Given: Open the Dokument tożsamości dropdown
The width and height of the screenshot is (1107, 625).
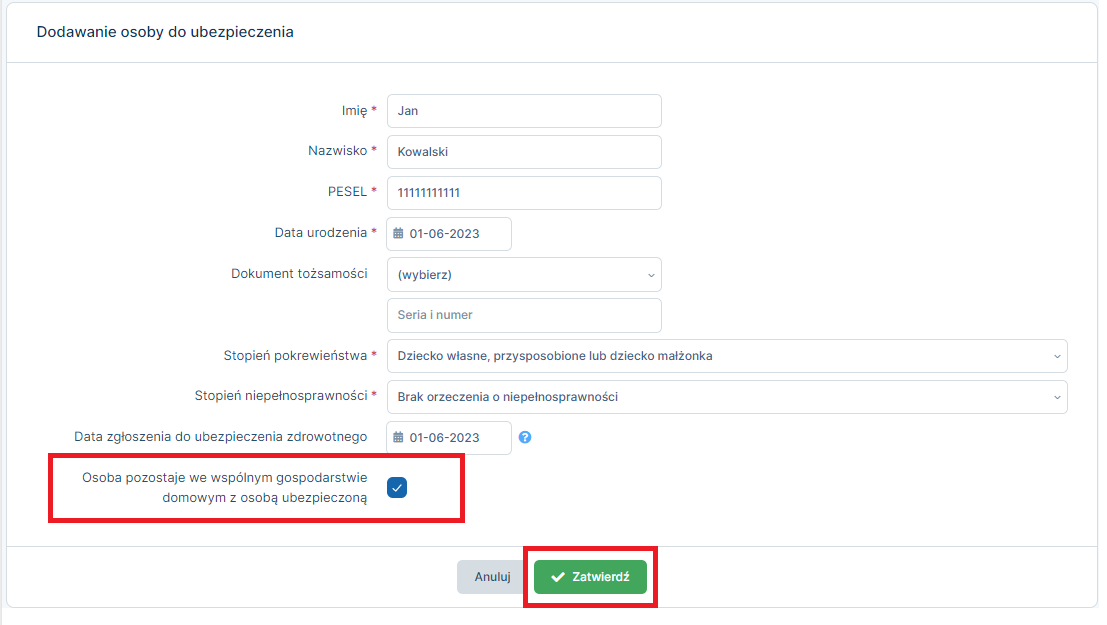Looking at the screenshot, I should (x=523, y=275).
